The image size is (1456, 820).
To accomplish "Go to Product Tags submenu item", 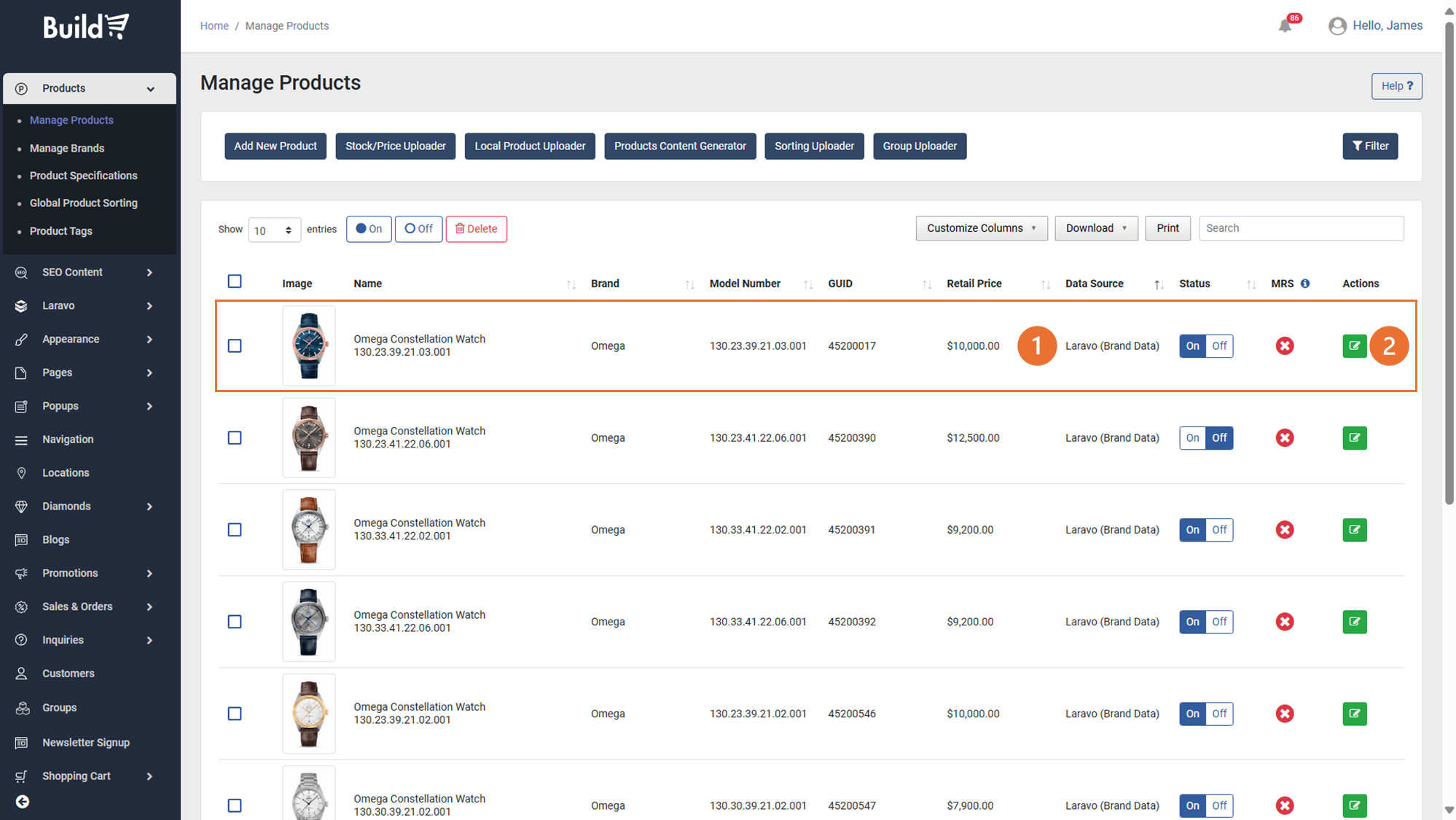I will (61, 231).
